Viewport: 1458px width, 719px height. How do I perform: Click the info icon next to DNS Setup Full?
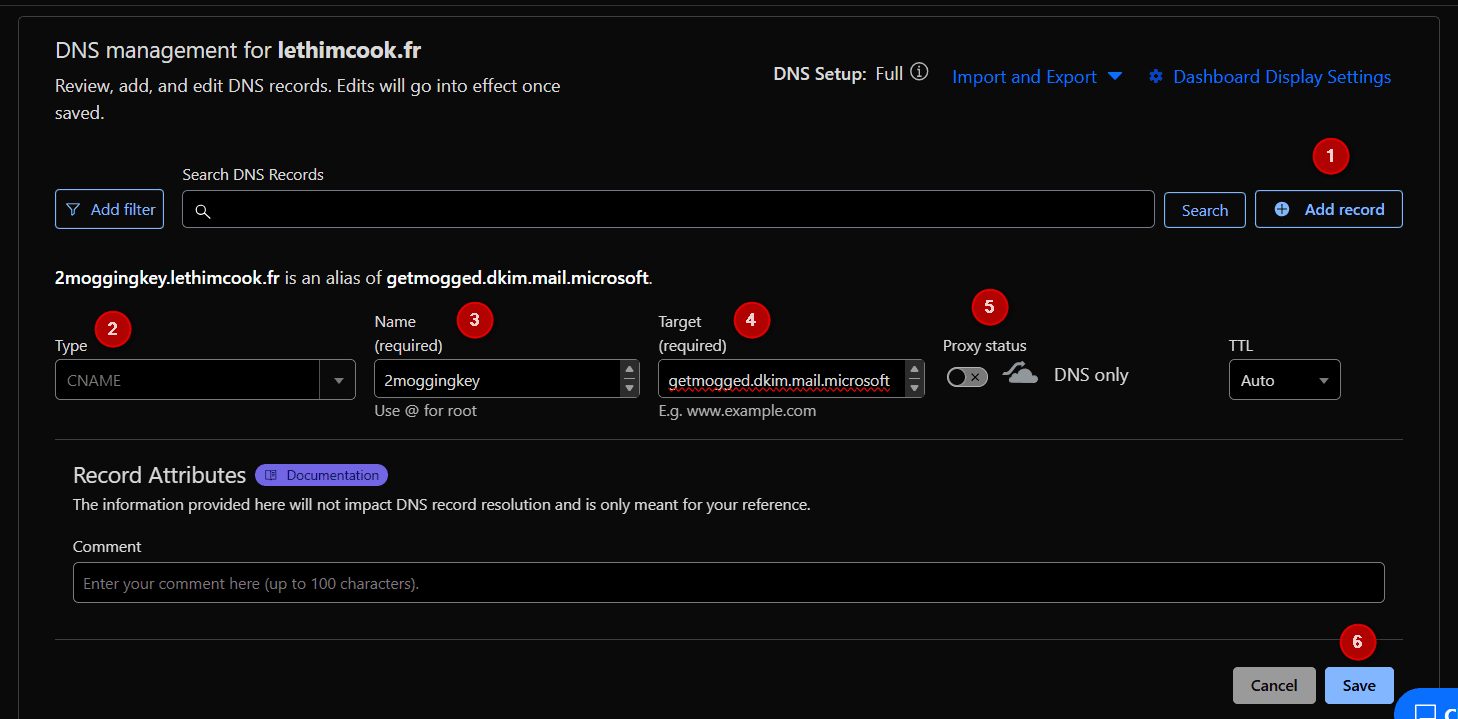pos(919,71)
